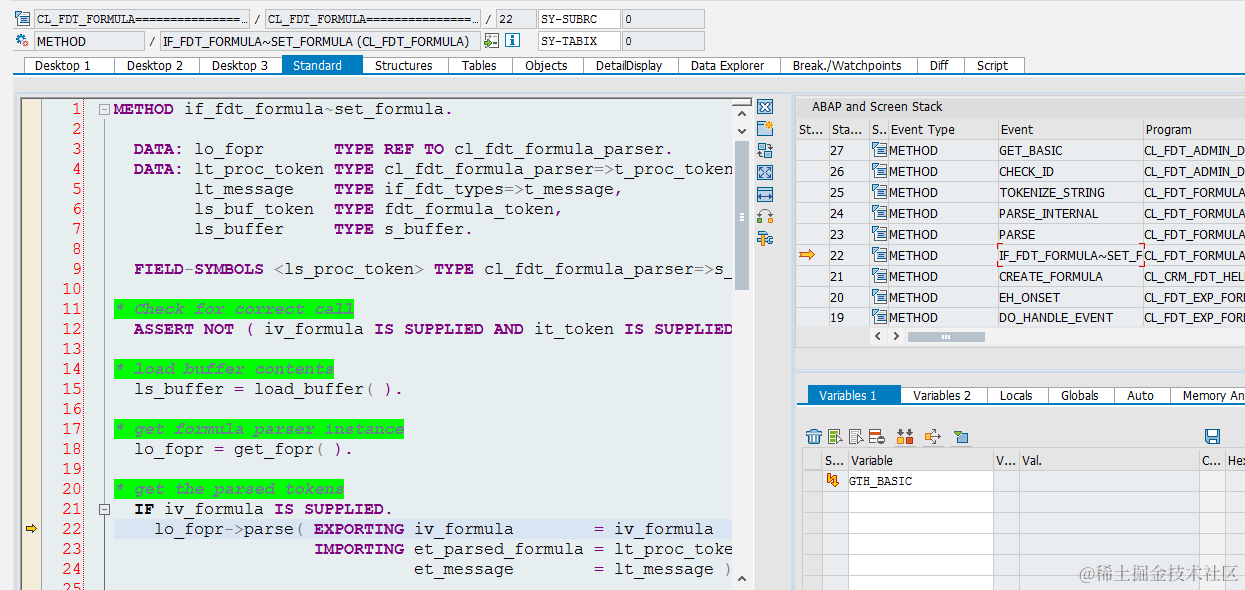1245x590 pixels.
Task: Switch to the Structures tab
Action: pos(404,65)
